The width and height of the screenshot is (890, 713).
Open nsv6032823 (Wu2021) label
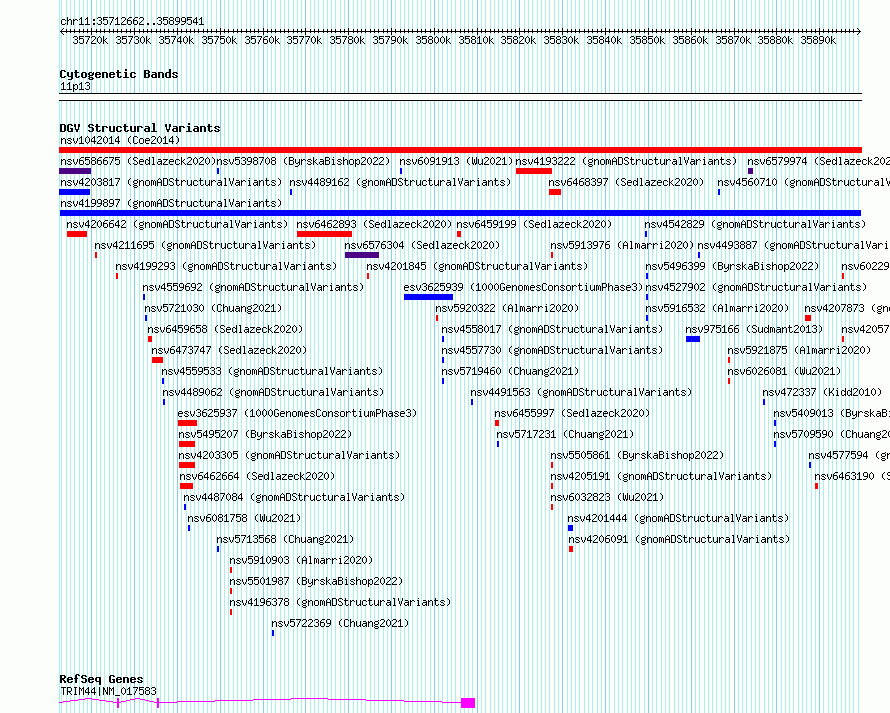tap(607, 497)
